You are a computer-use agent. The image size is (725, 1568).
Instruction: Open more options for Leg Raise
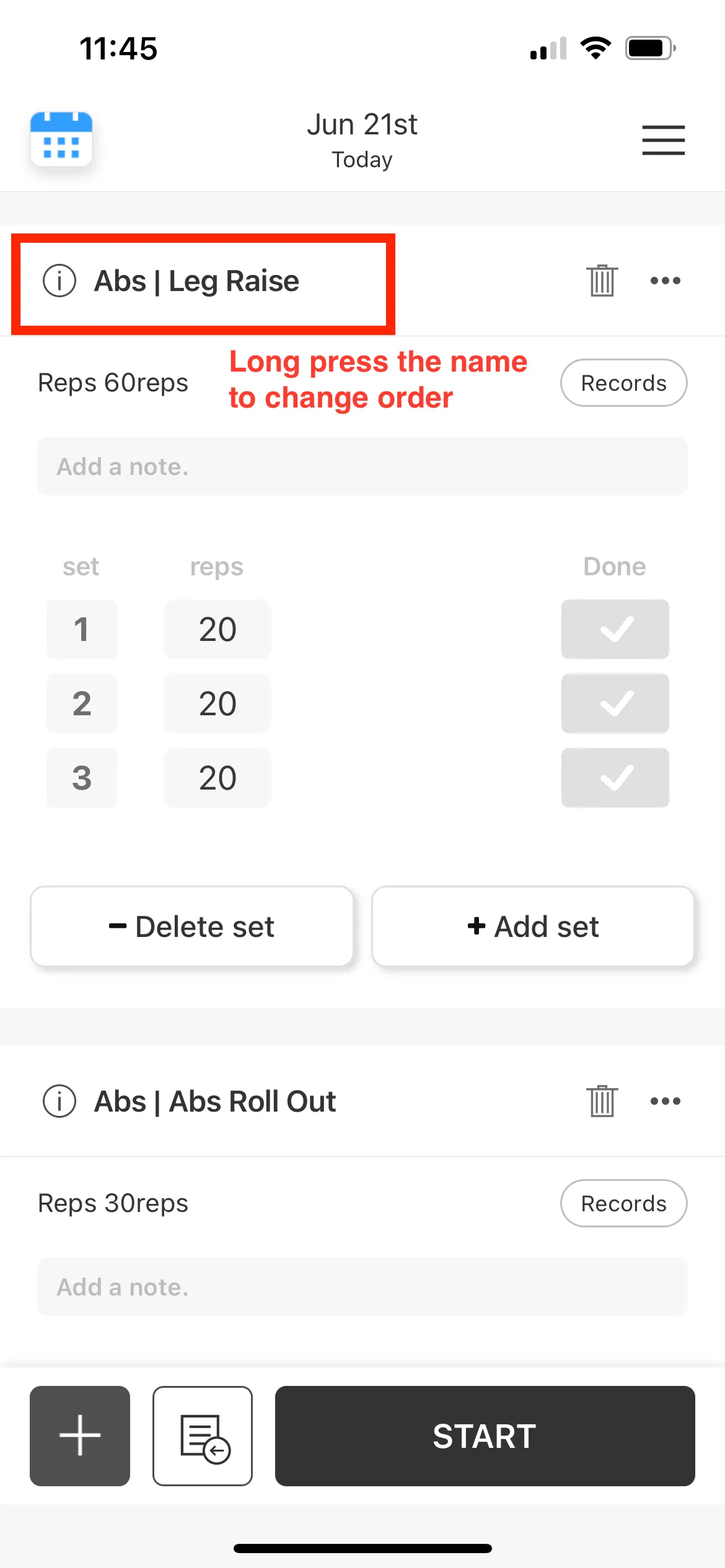666,281
